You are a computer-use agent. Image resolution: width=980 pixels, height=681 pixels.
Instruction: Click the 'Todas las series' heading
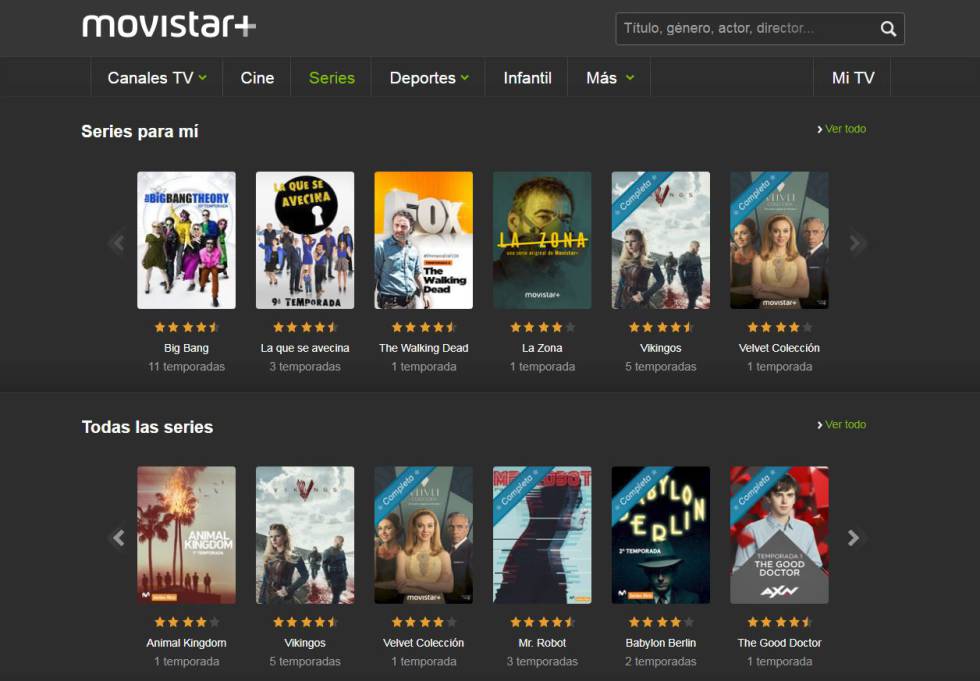click(148, 427)
